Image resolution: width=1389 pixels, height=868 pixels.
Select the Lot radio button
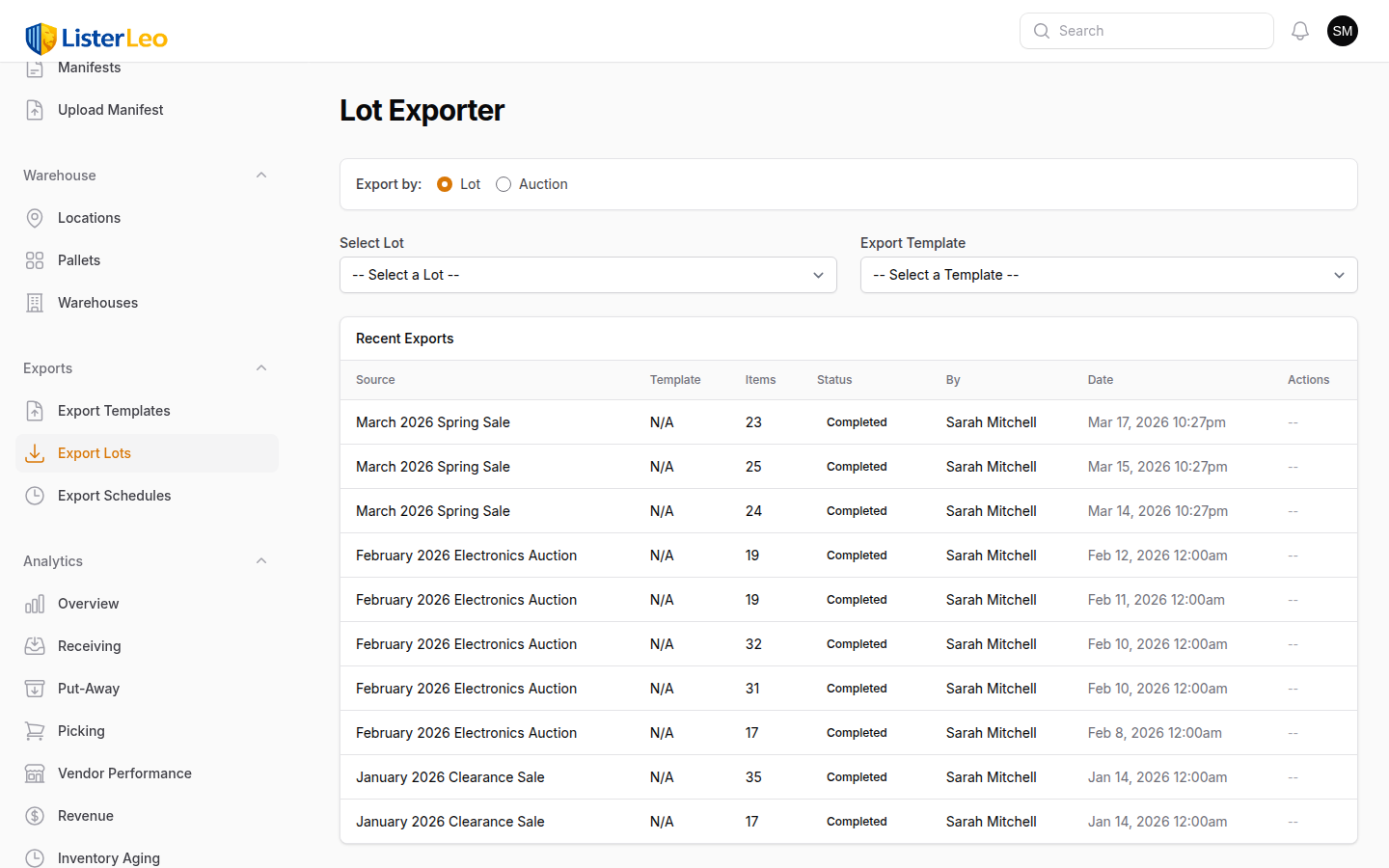click(x=445, y=183)
